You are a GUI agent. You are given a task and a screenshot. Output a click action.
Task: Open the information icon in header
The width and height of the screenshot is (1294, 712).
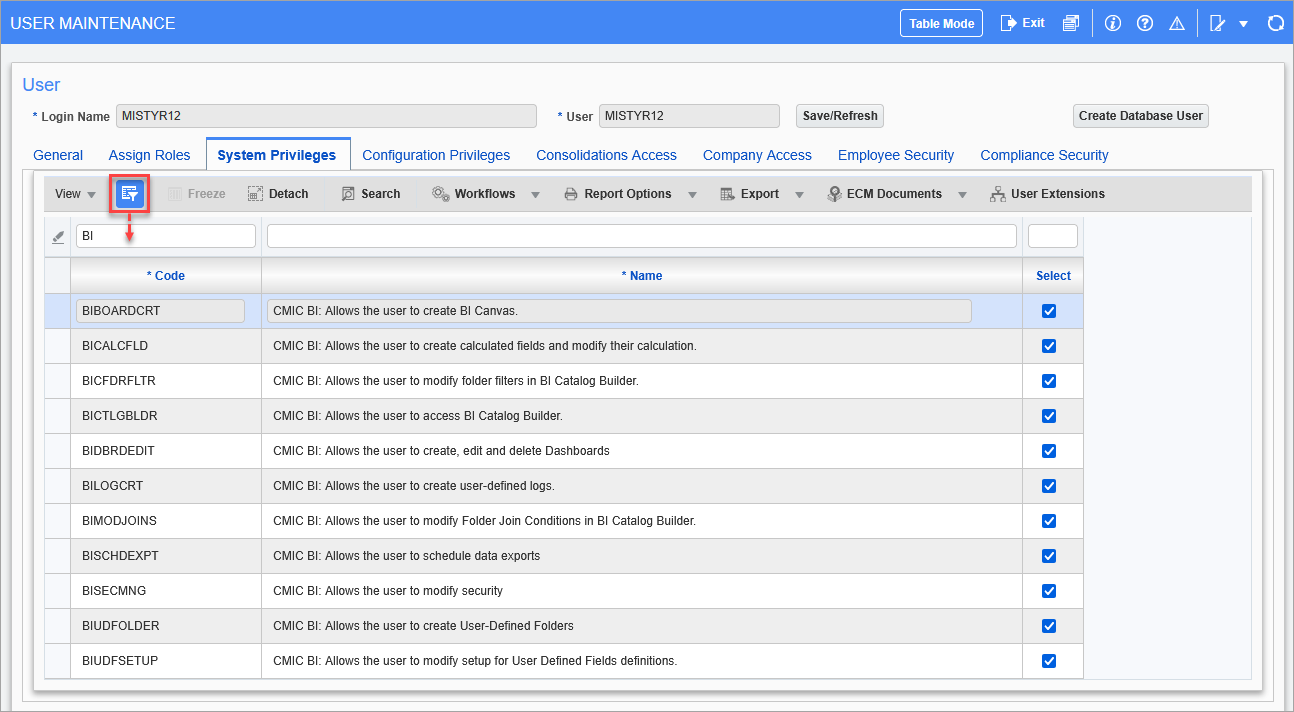[x=1113, y=23]
